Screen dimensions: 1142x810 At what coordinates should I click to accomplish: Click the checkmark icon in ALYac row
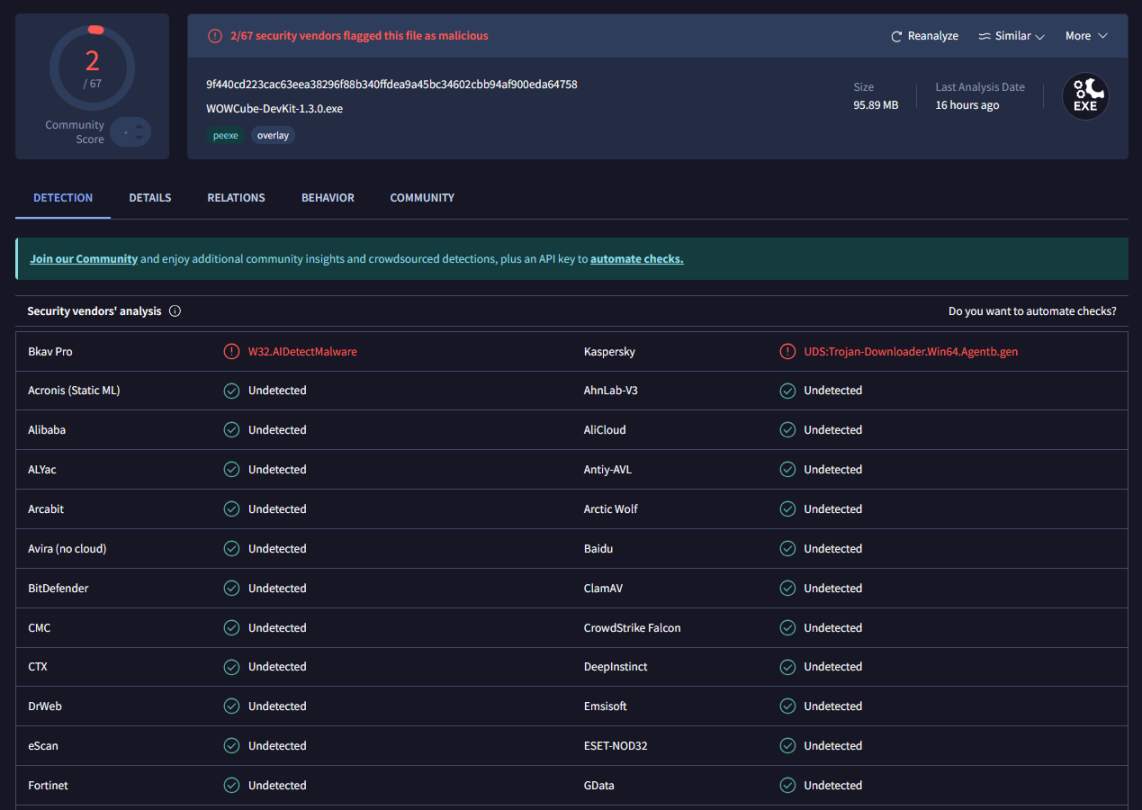(x=232, y=470)
